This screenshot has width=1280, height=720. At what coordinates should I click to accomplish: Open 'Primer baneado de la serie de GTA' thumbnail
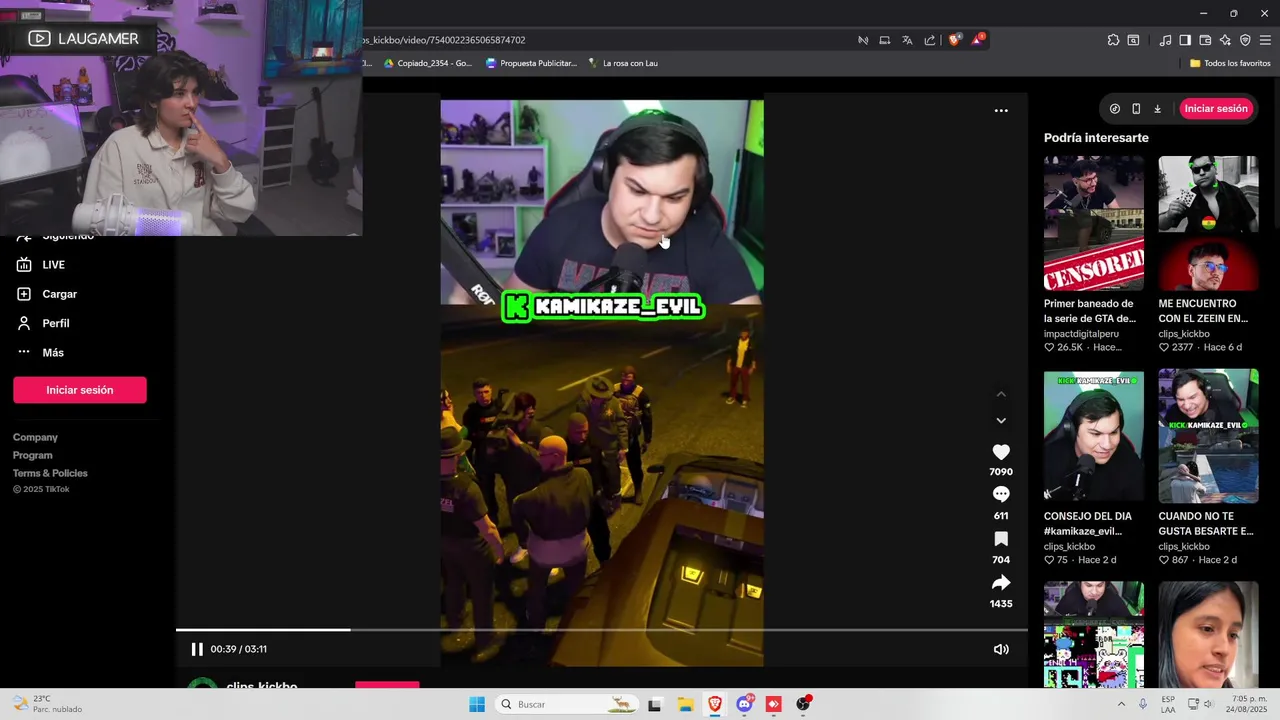(1094, 223)
